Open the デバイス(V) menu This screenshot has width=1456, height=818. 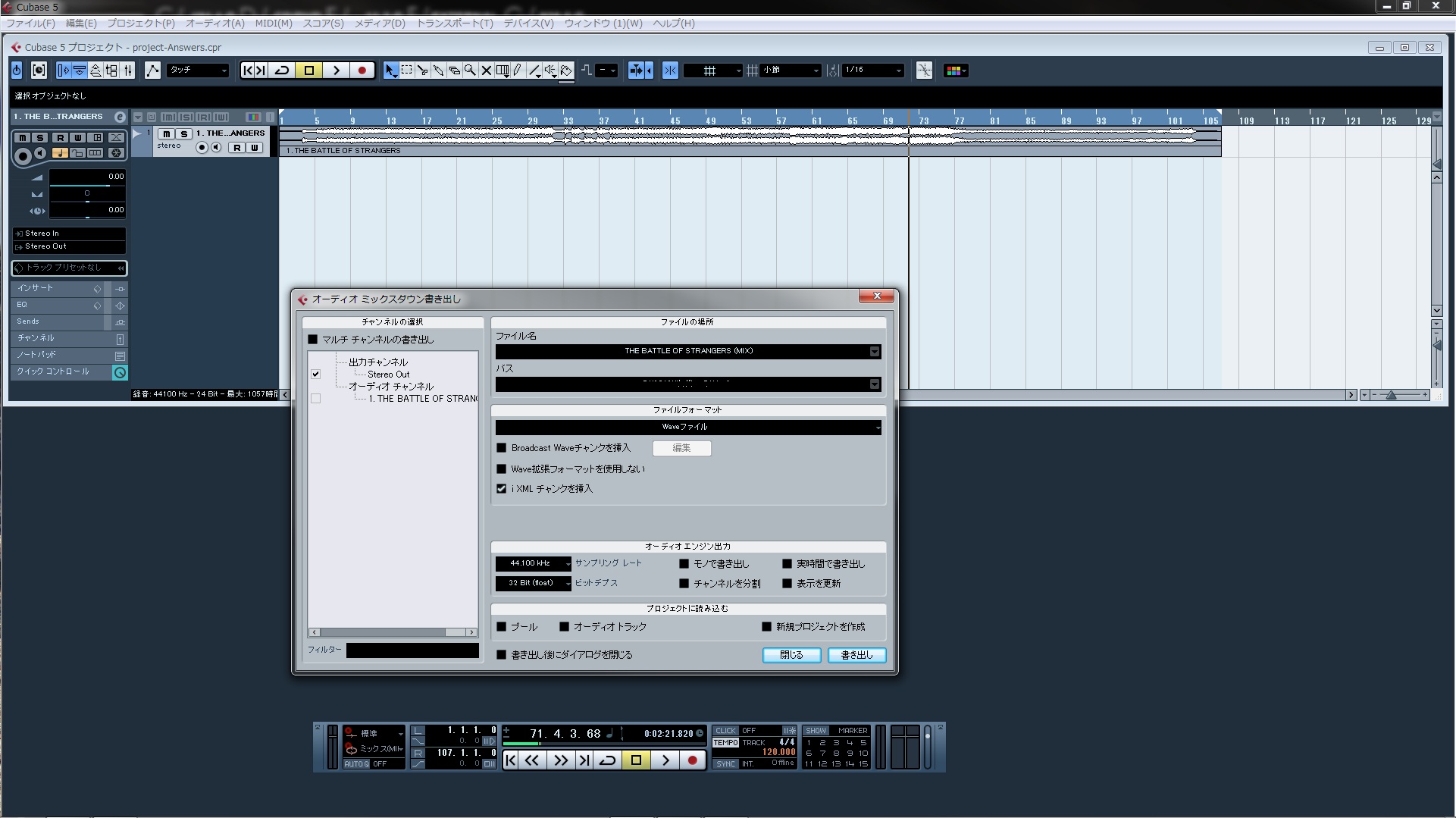point(528,24)
